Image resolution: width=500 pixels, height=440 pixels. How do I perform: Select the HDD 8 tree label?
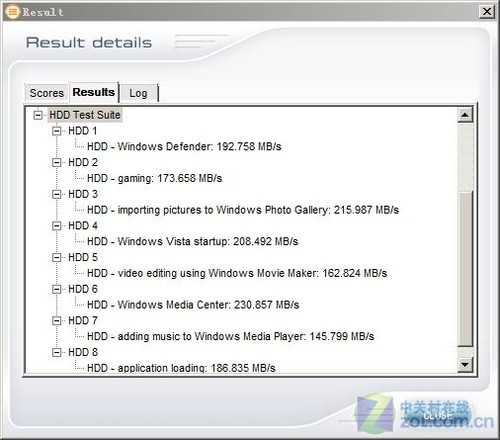(x=83, y=352)
